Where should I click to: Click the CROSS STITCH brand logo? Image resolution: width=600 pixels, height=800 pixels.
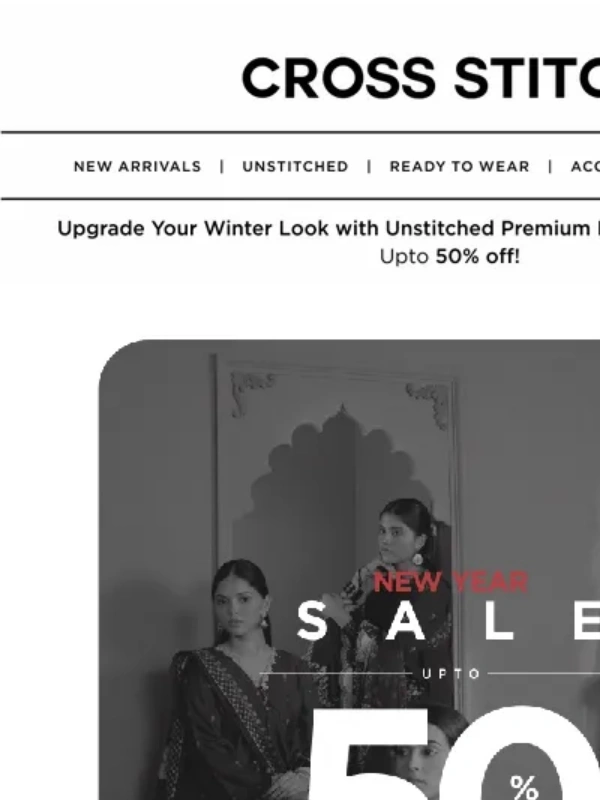(x=420, y=78)
